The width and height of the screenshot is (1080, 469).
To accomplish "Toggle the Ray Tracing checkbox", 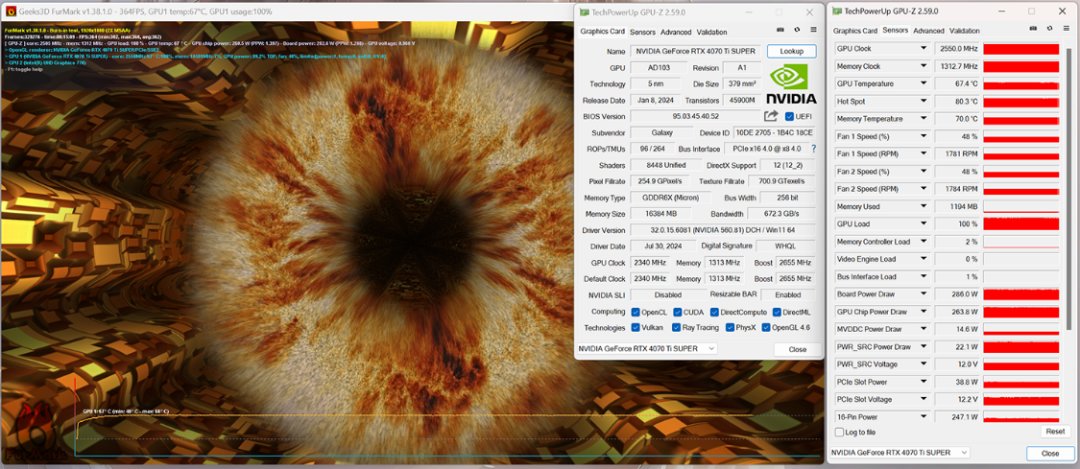I will click(x=677, y=327).
